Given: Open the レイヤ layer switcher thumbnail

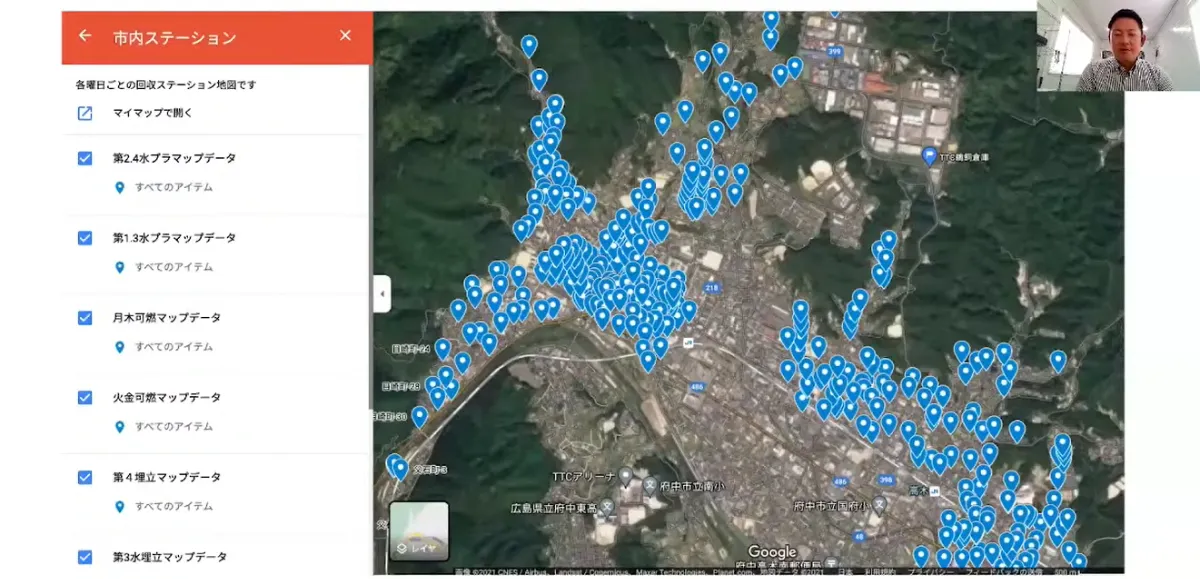Looking at the screenshot, I should pos(418,531).
